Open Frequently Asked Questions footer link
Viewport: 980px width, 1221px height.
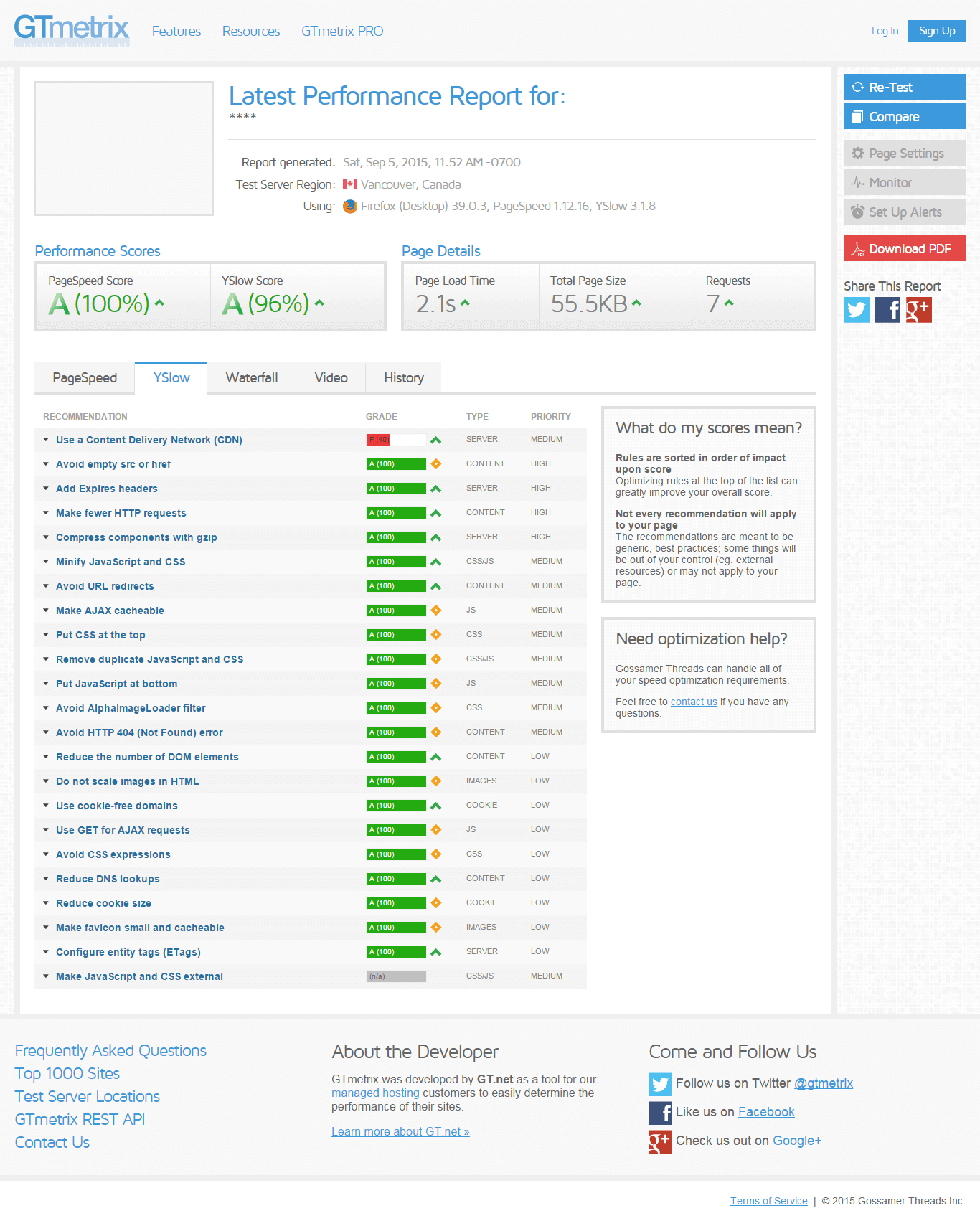pos(110,1050)
